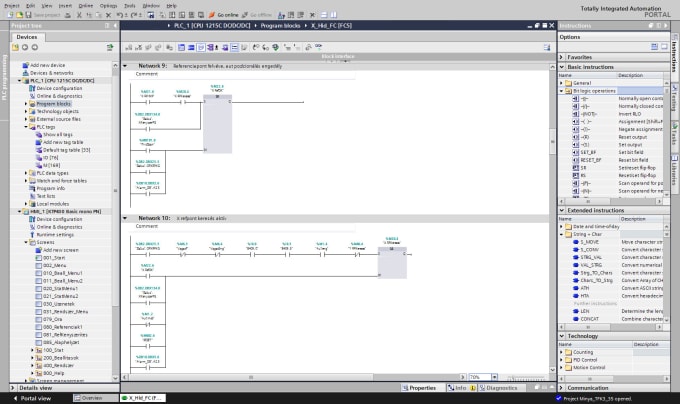Click the Devices & networks icon in tree
The height and width of the screenshot is (404, 680).
pos(26,73)
